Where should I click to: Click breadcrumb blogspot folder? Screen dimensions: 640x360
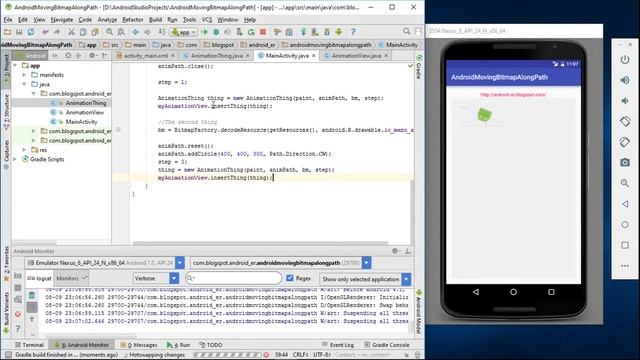click(x=219, y=45)
